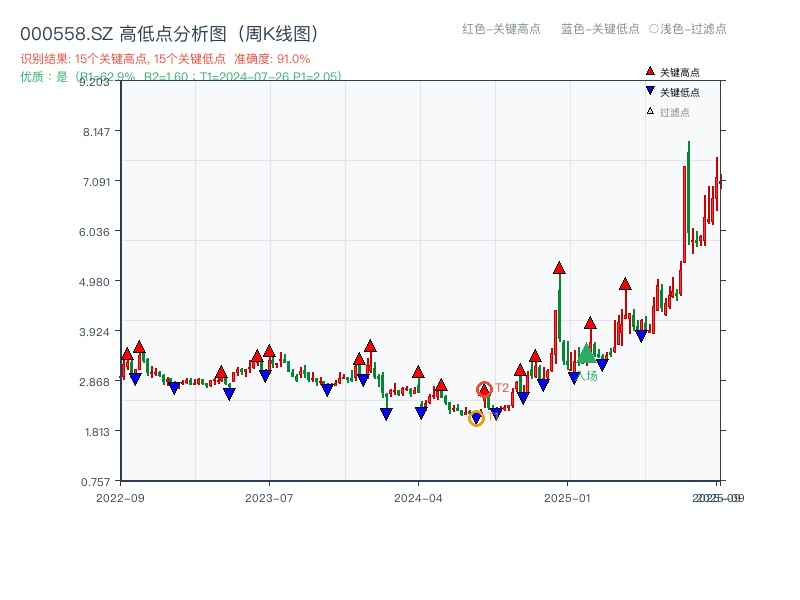Click the tallest green candlestick near 8.147
Image resolution: width=800 pixels, height=600 pixels.
(689, 192)
